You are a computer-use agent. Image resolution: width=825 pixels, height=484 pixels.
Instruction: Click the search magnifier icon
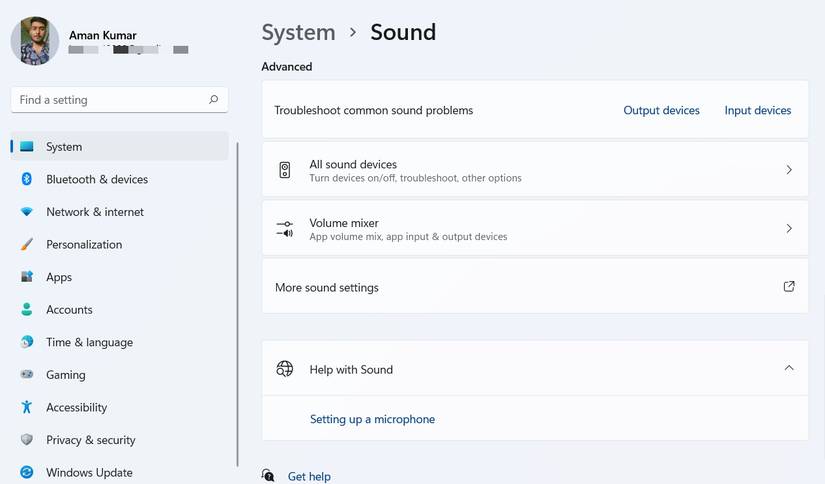[x=214, y=99]
